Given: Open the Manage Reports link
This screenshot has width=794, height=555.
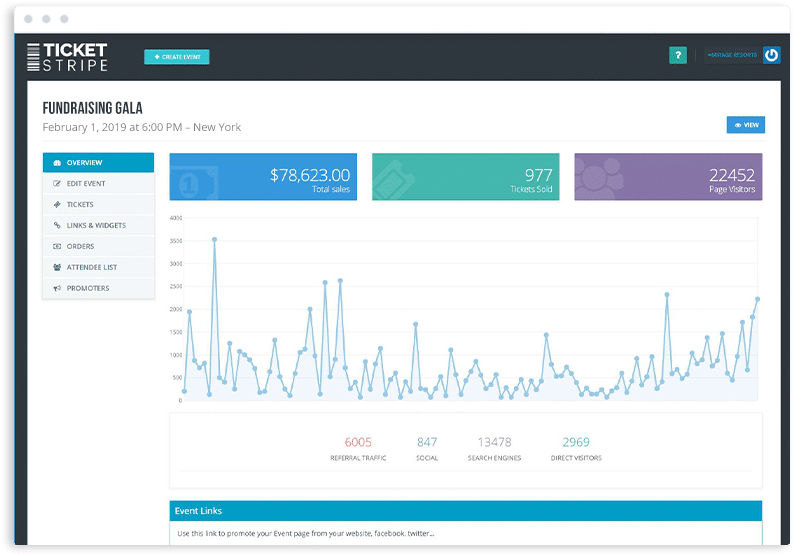Looking at the screenshot, I should click(x=731, y=56).
